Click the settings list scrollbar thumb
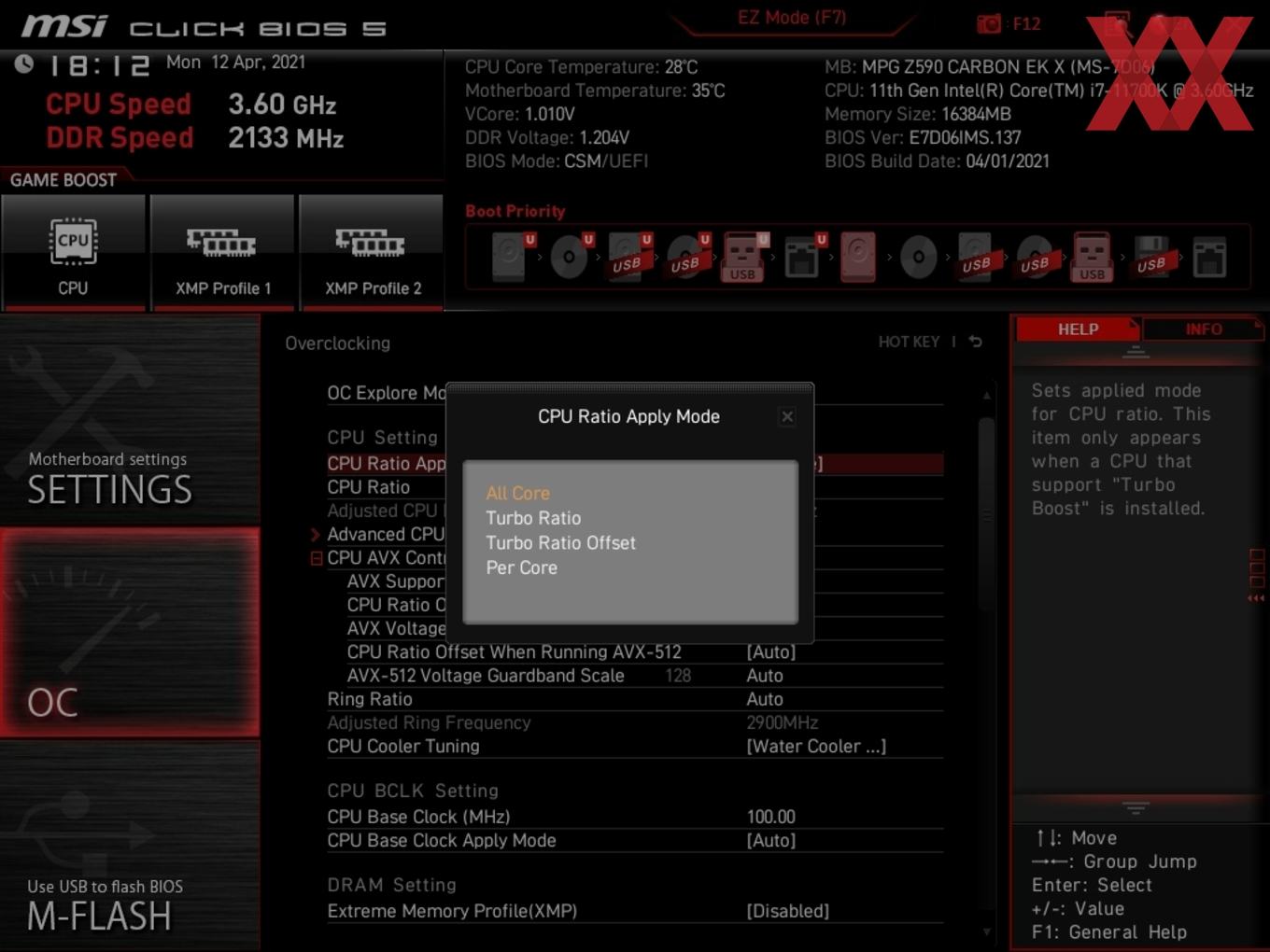 986,513
